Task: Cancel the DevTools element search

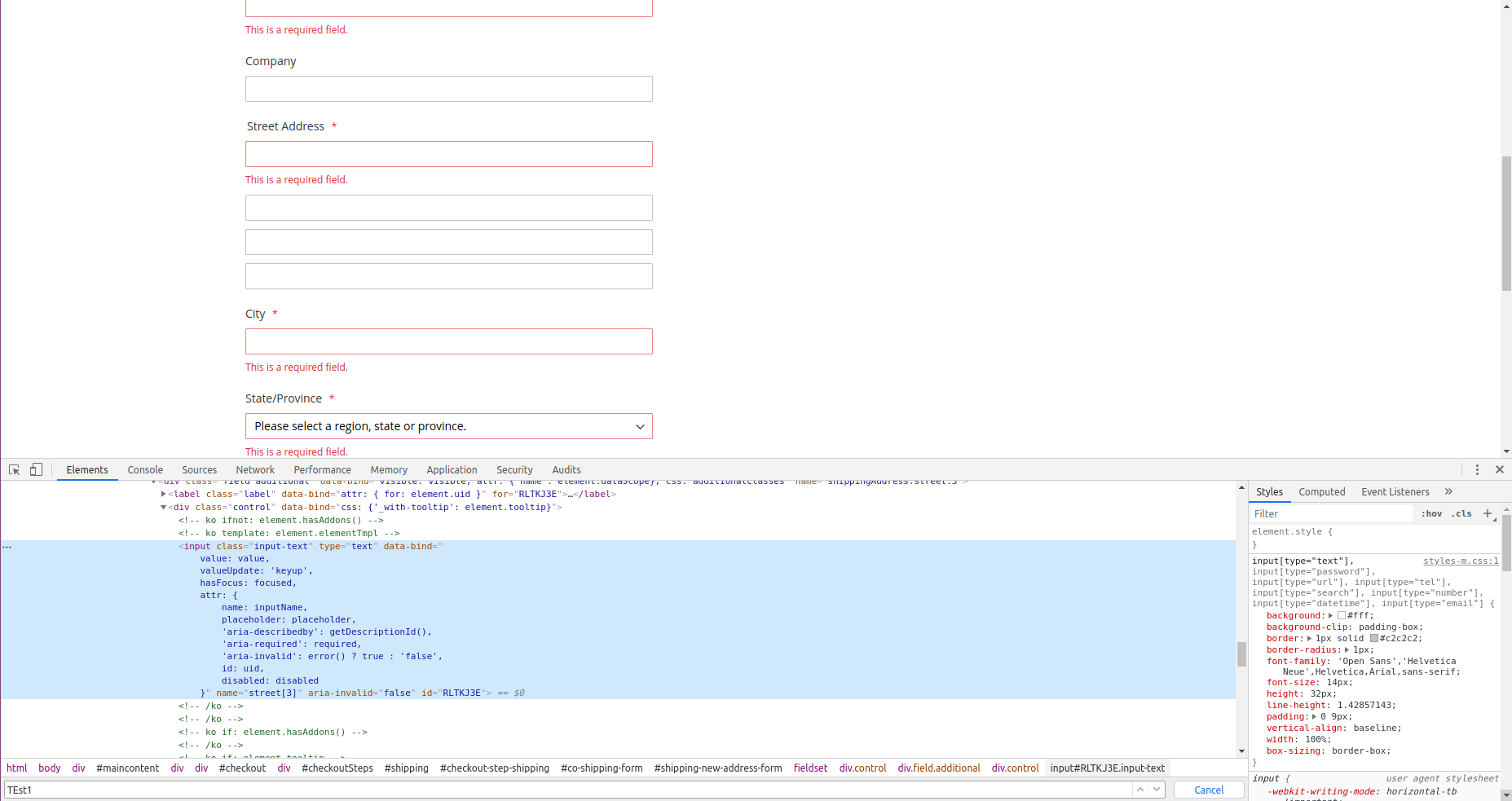Action: [x=1209, y=790]
